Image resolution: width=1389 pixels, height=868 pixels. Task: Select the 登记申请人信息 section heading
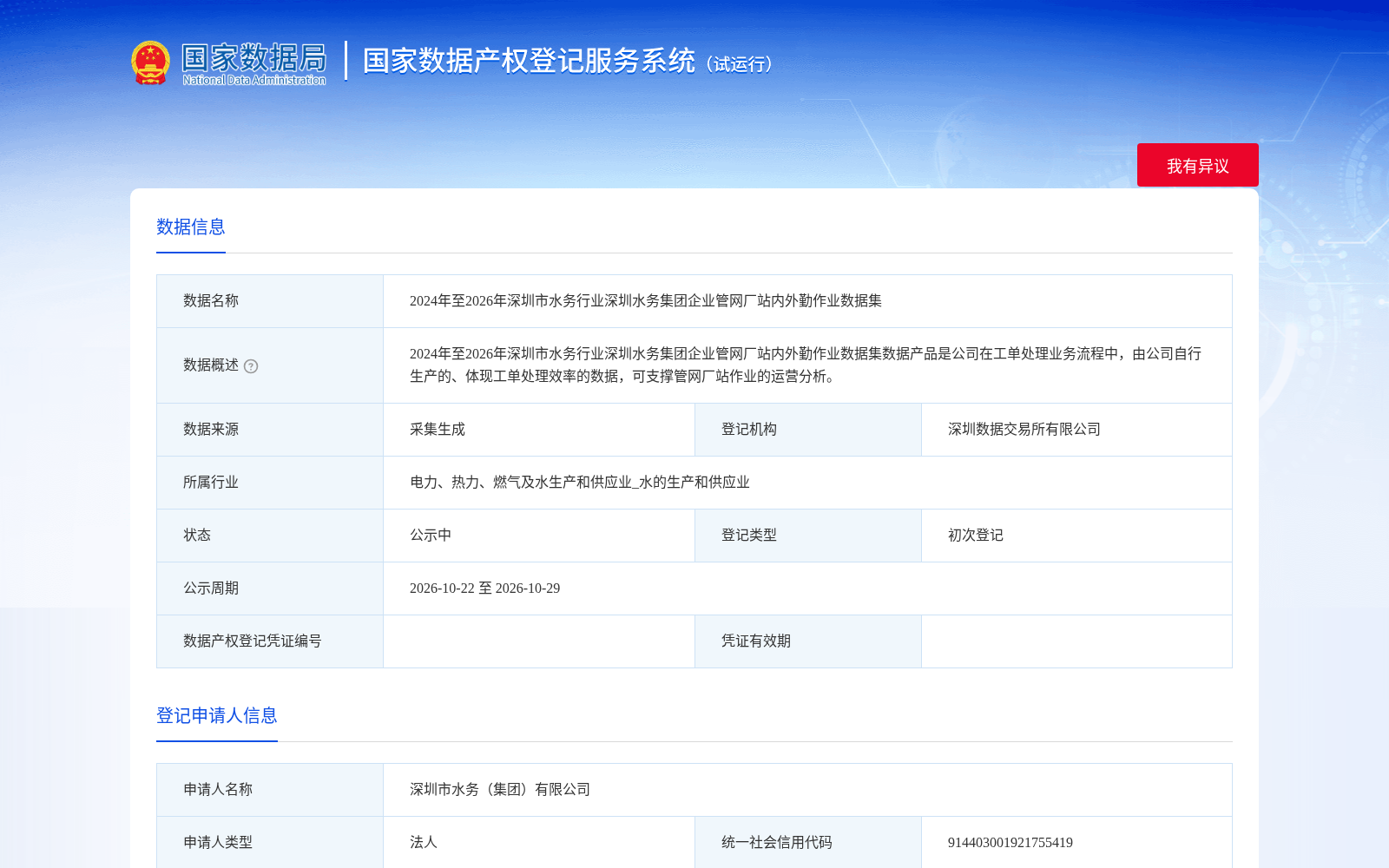coord(217,716)
